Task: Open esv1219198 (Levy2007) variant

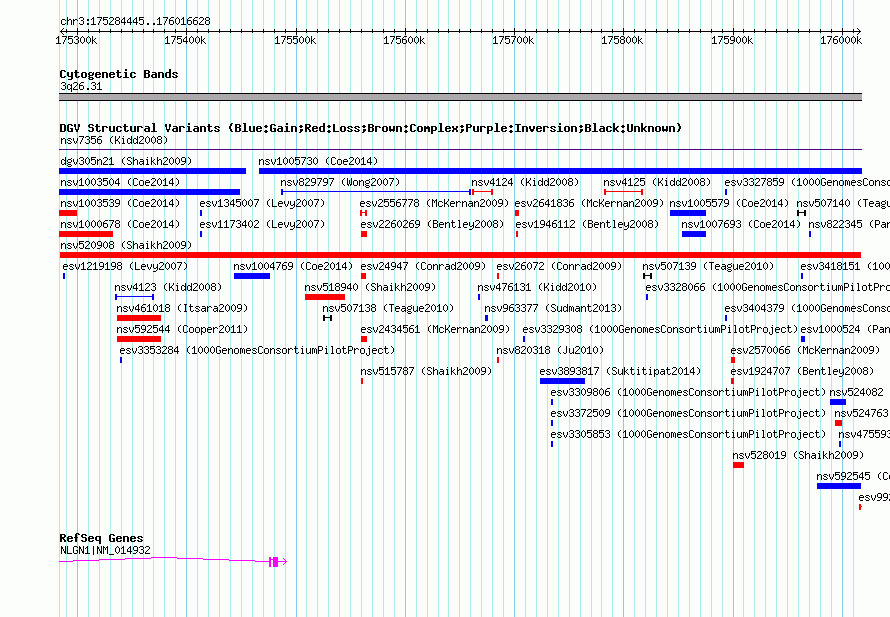Action: pyautogui.click(x=125, y=266)
